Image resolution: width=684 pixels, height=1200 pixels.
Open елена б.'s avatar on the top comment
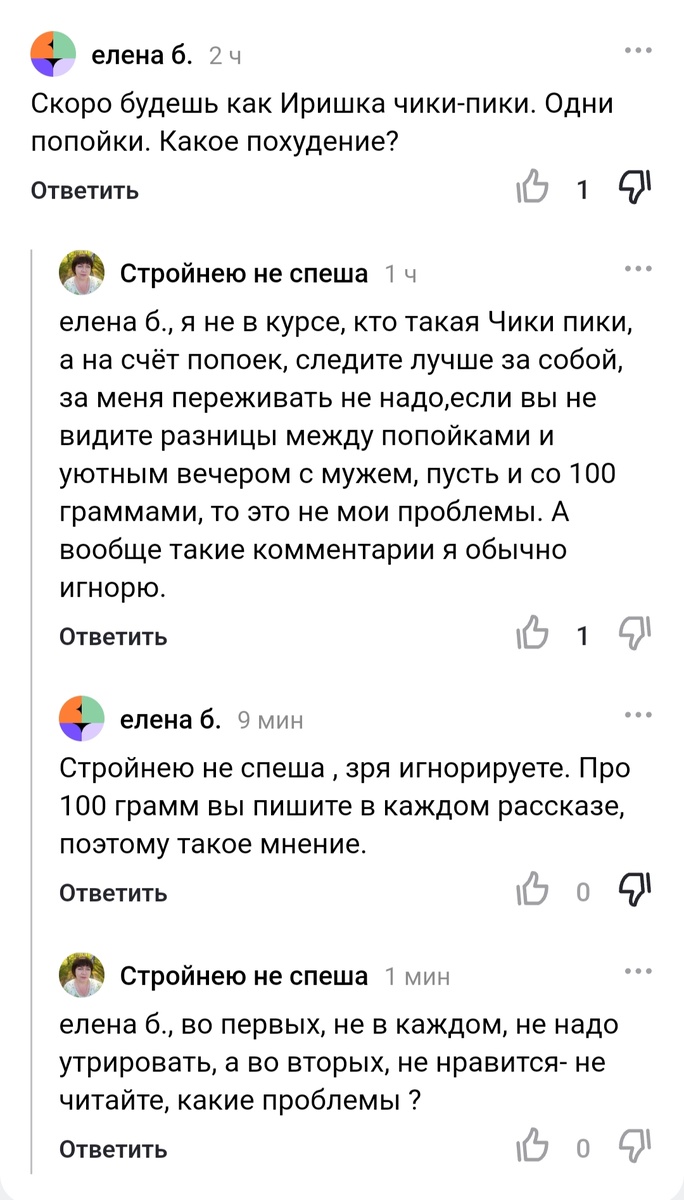[54, 55]
